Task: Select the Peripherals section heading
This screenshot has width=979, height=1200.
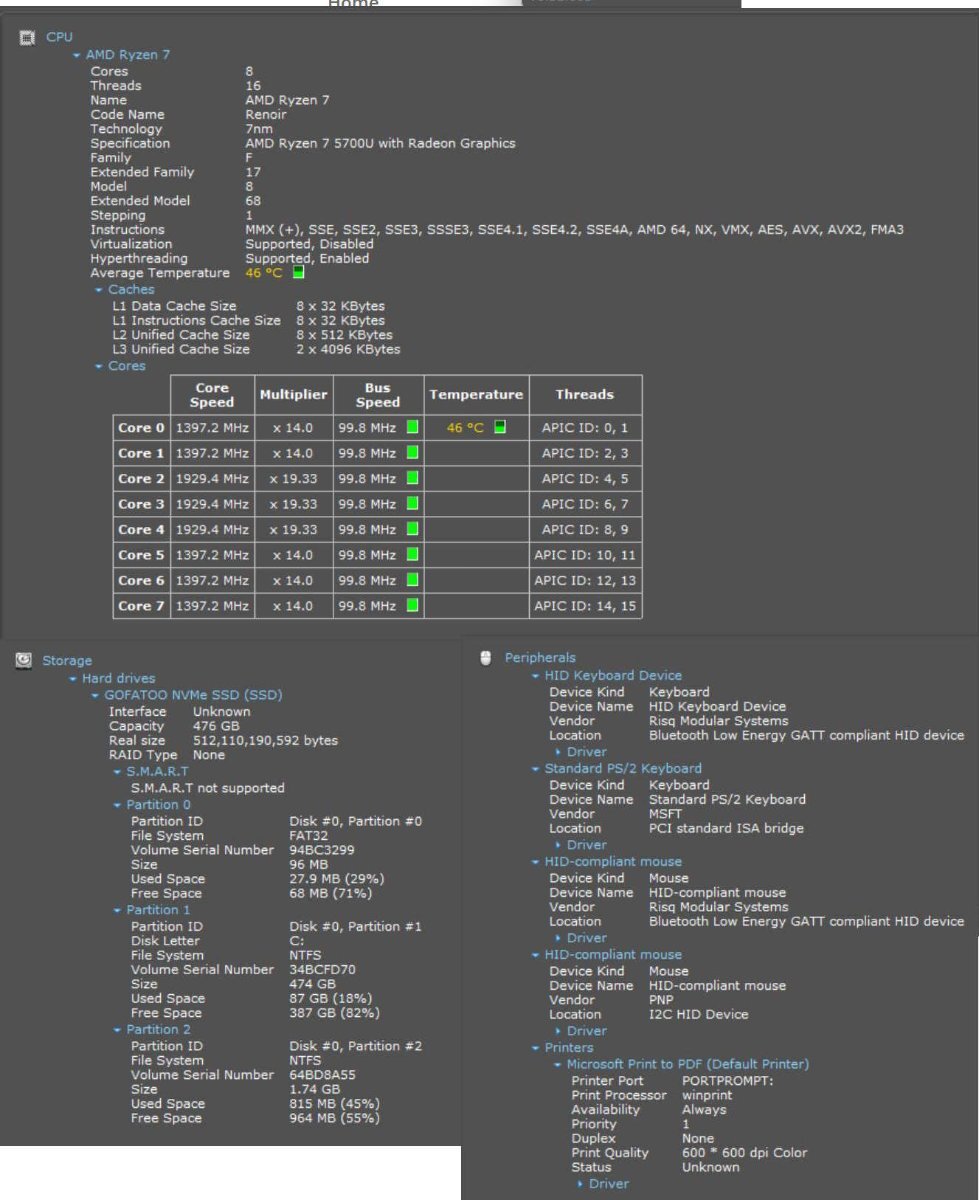Action: pyautogui.click(x=540, y=657)
